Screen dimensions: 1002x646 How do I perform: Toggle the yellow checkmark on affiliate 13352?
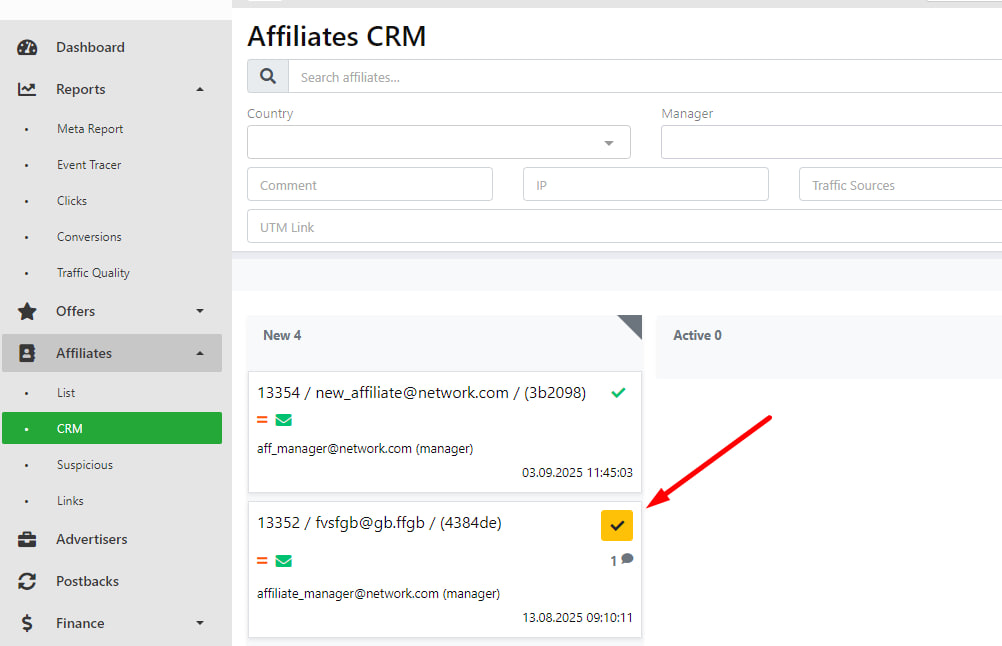coord(617,525)
